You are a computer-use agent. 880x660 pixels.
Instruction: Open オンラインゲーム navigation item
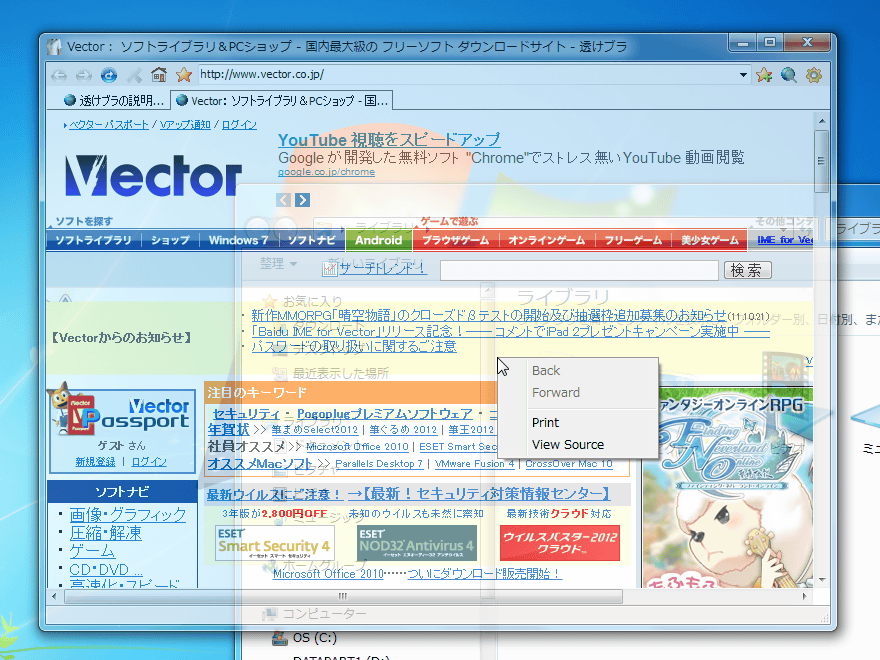click(547, 240)
